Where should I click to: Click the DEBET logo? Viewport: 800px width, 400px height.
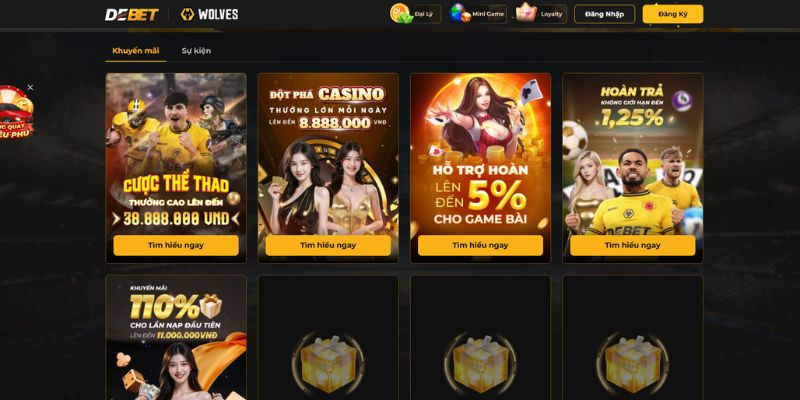[x=132, y=14]
